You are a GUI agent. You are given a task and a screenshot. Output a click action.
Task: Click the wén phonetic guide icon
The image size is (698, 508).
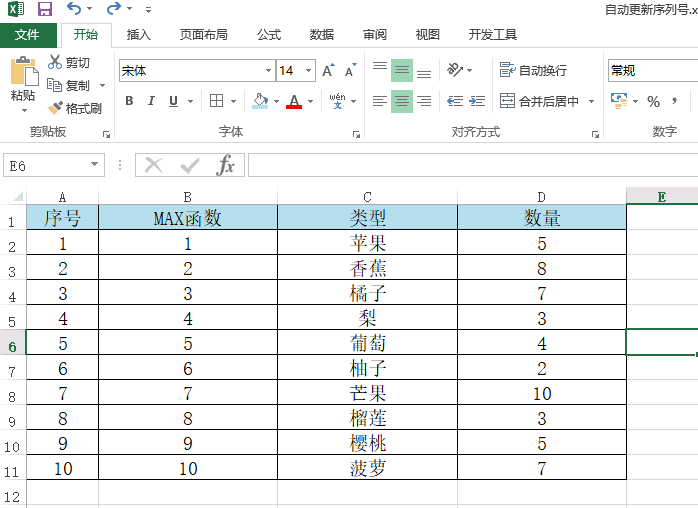pyautogui.click(x=337, y=101)
